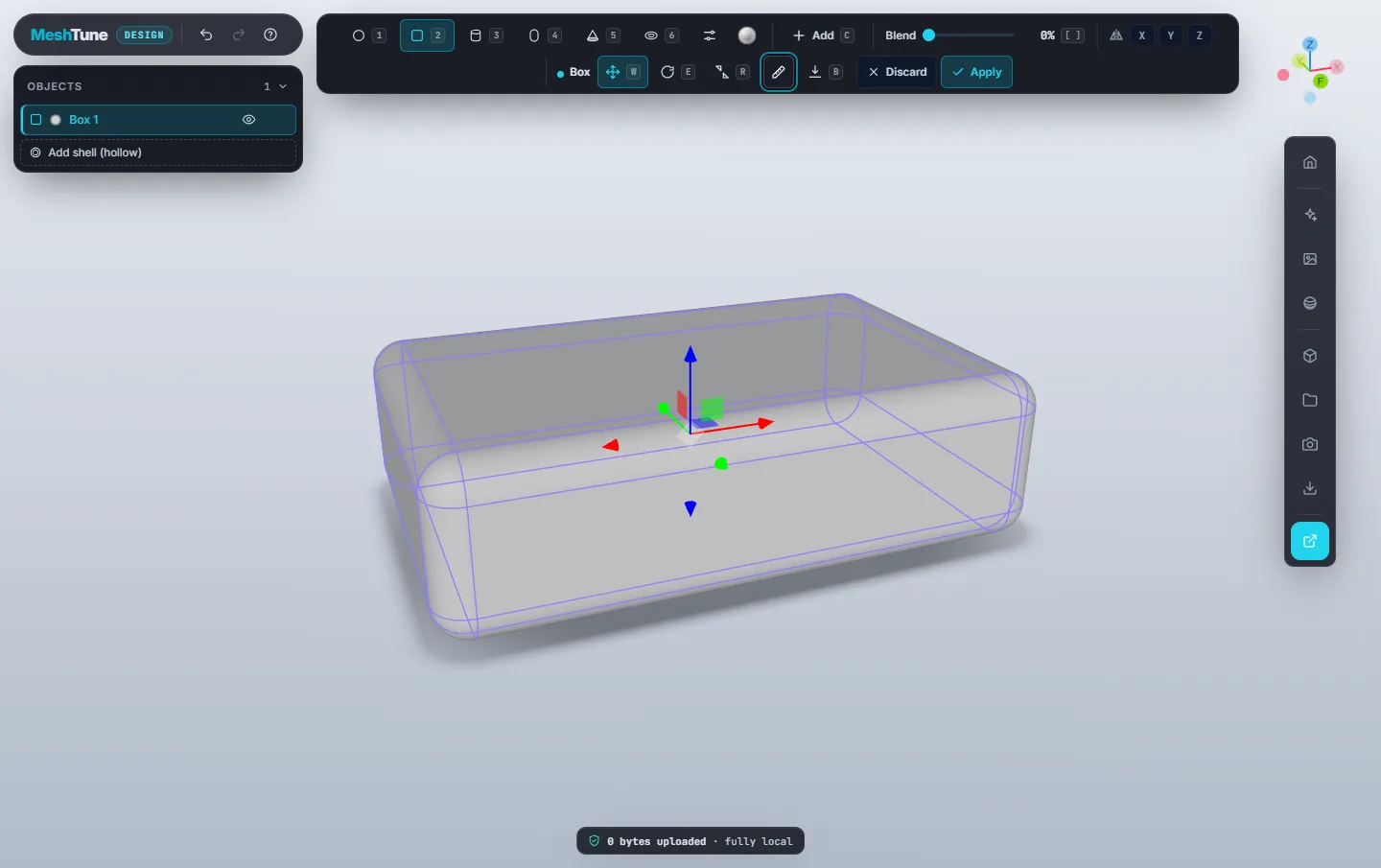Activate the scale tool
Screen dimensions: 1381x868
[x=732, y=72]
